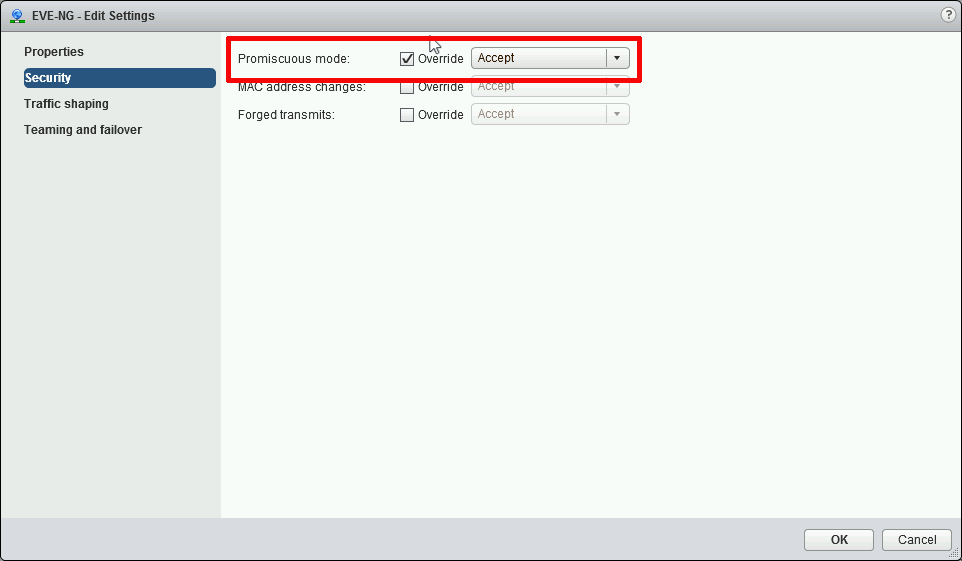The image size is (962, 561).
Task: Click the OK button
Action: tap(839, 540)
